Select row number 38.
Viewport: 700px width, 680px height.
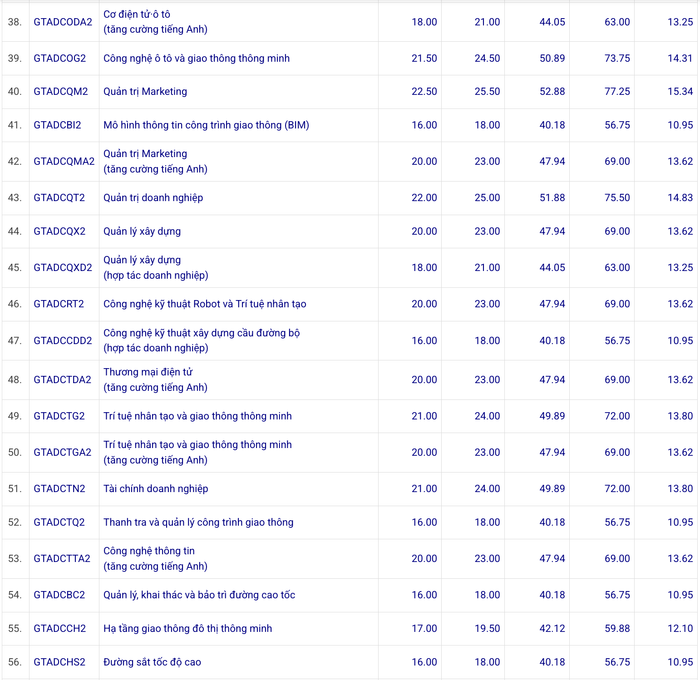coord(15,22)
